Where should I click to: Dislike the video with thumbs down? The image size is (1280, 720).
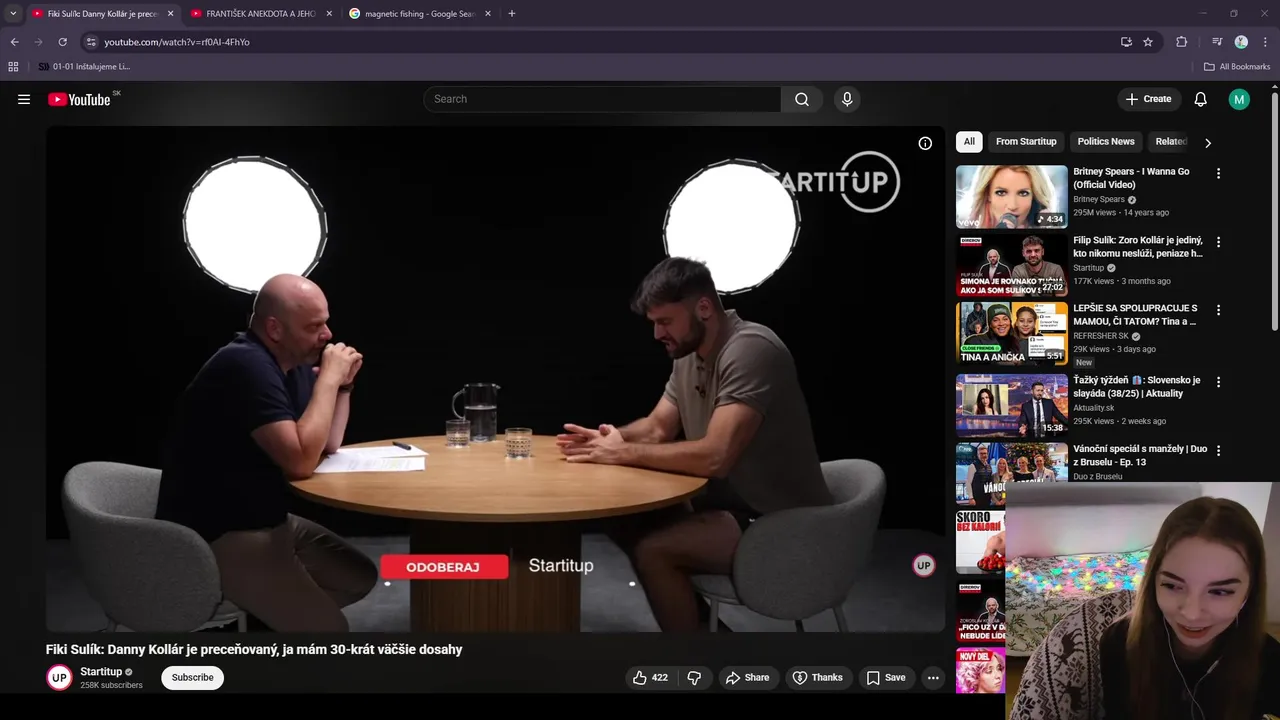tap(694, 677)
